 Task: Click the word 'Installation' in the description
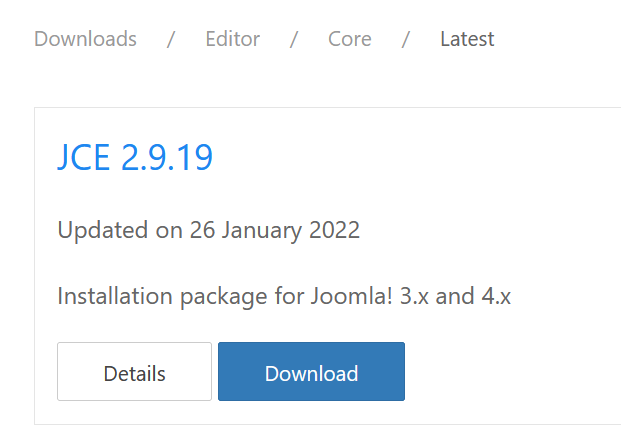tap(115, 296)
